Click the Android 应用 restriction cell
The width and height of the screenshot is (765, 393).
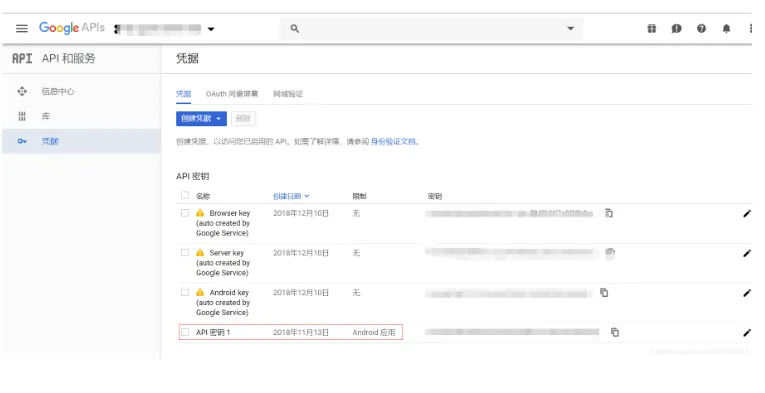coord(374,332)
